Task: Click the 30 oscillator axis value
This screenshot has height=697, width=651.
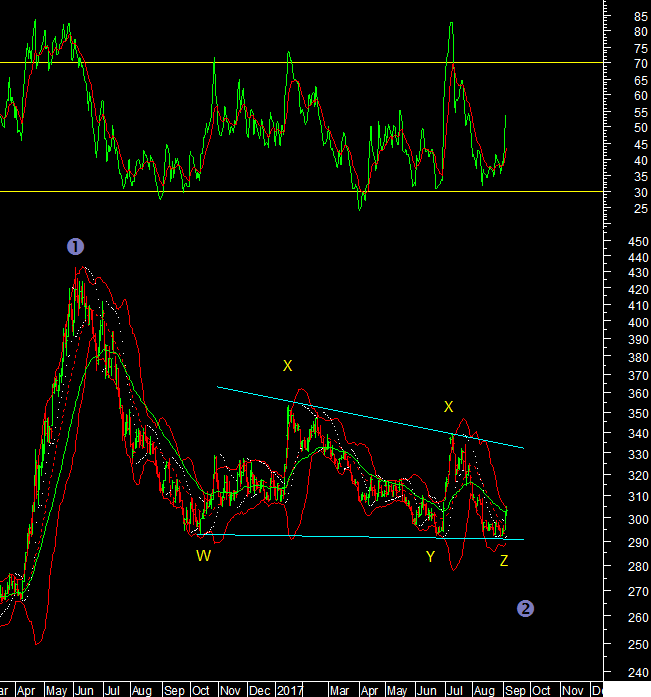Action: pos(641,193)
